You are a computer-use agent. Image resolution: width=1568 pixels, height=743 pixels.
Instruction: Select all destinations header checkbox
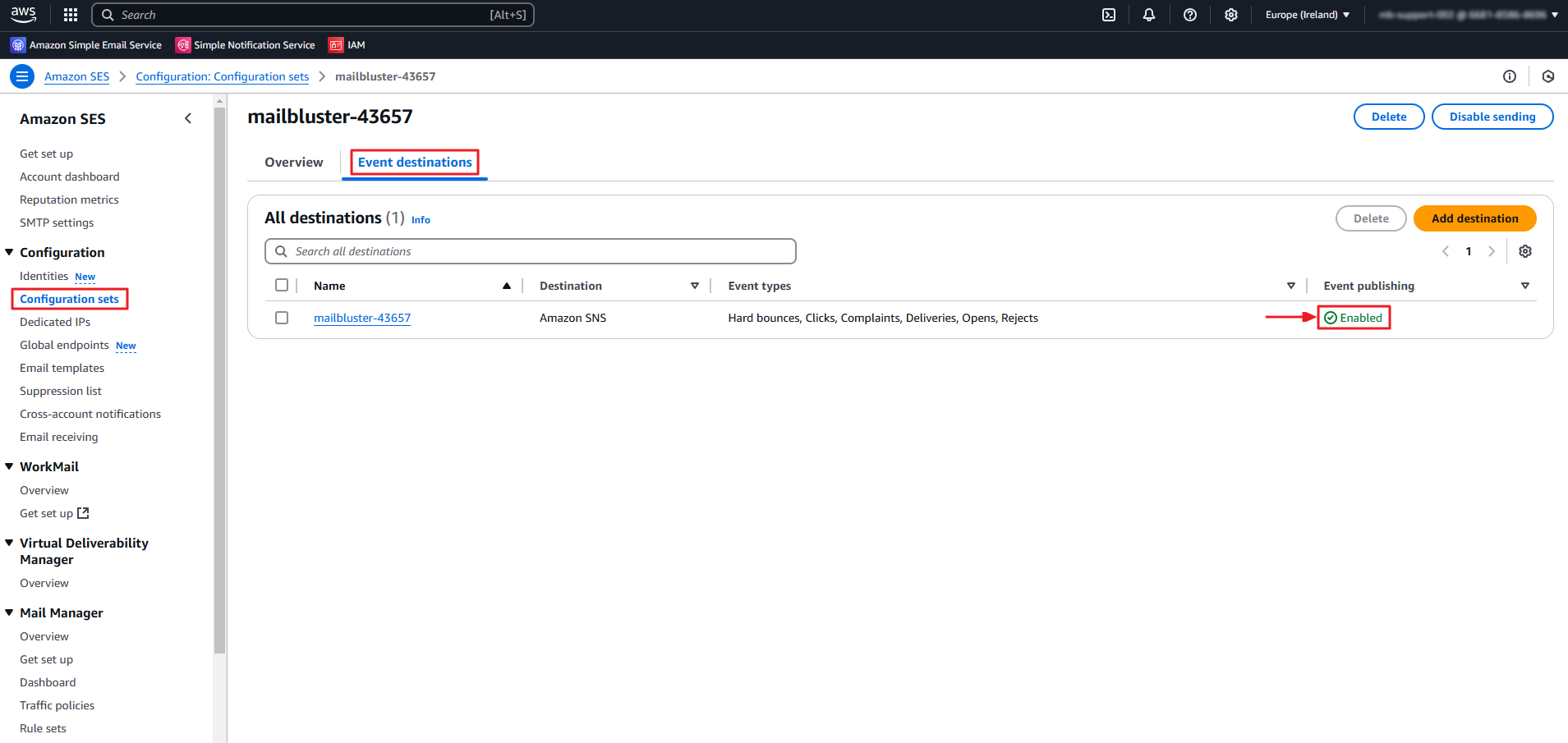(x=282, y=285)
